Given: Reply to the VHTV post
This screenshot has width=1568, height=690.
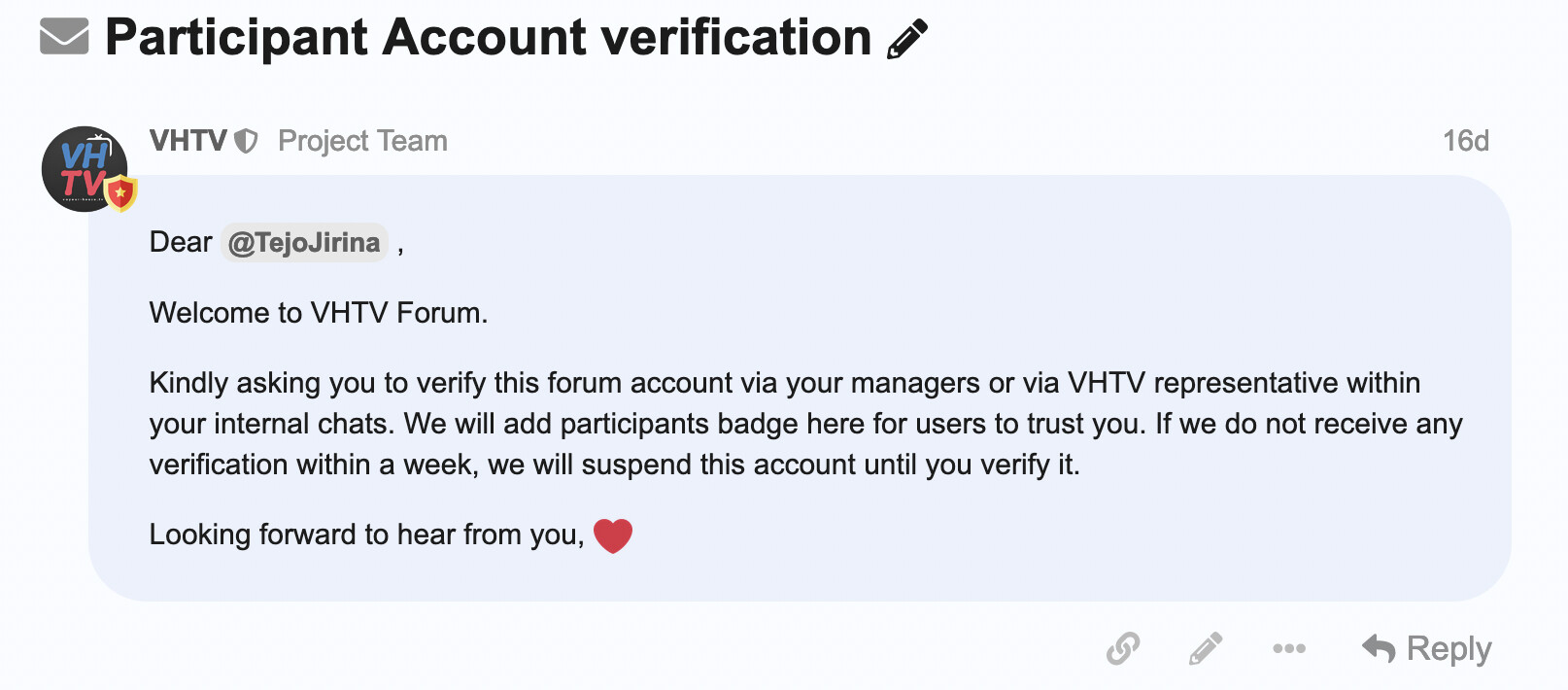Looking at the screenshot, I should (x=1426, y=648).
